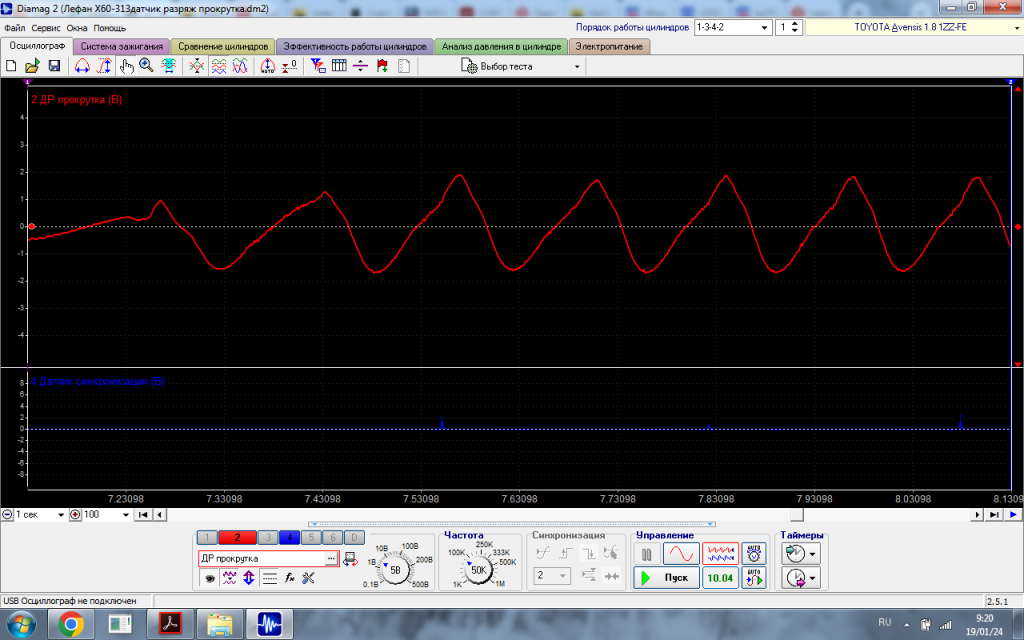
Task: Open the channel tools wrench icon
Action: pos(308,578)
